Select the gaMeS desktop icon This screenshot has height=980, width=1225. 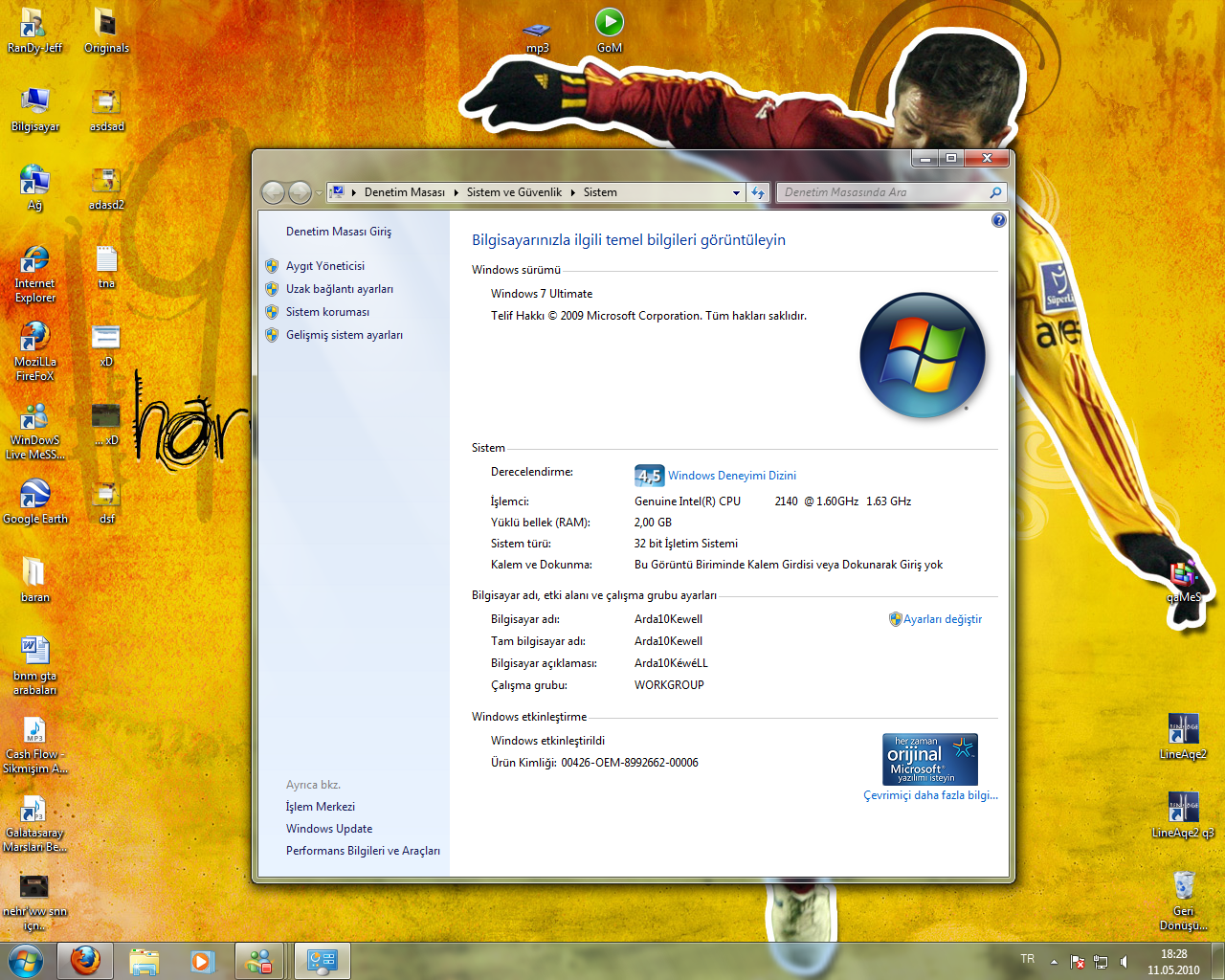1183,581
